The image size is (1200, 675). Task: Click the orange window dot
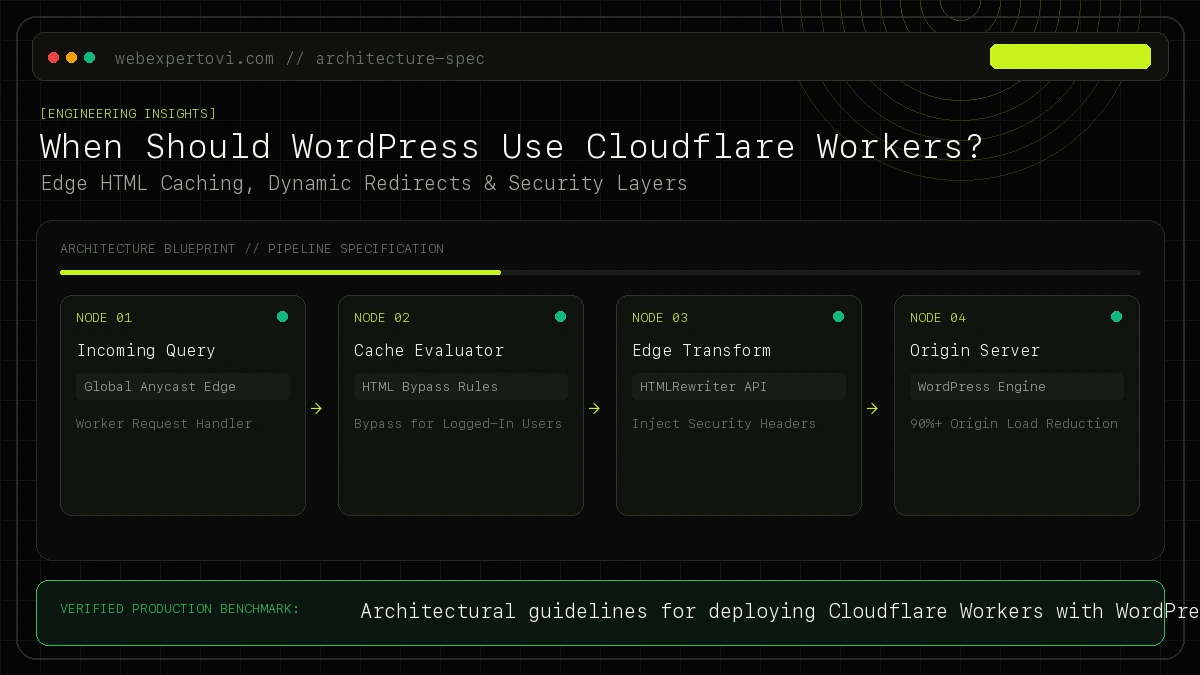[72, 58]
